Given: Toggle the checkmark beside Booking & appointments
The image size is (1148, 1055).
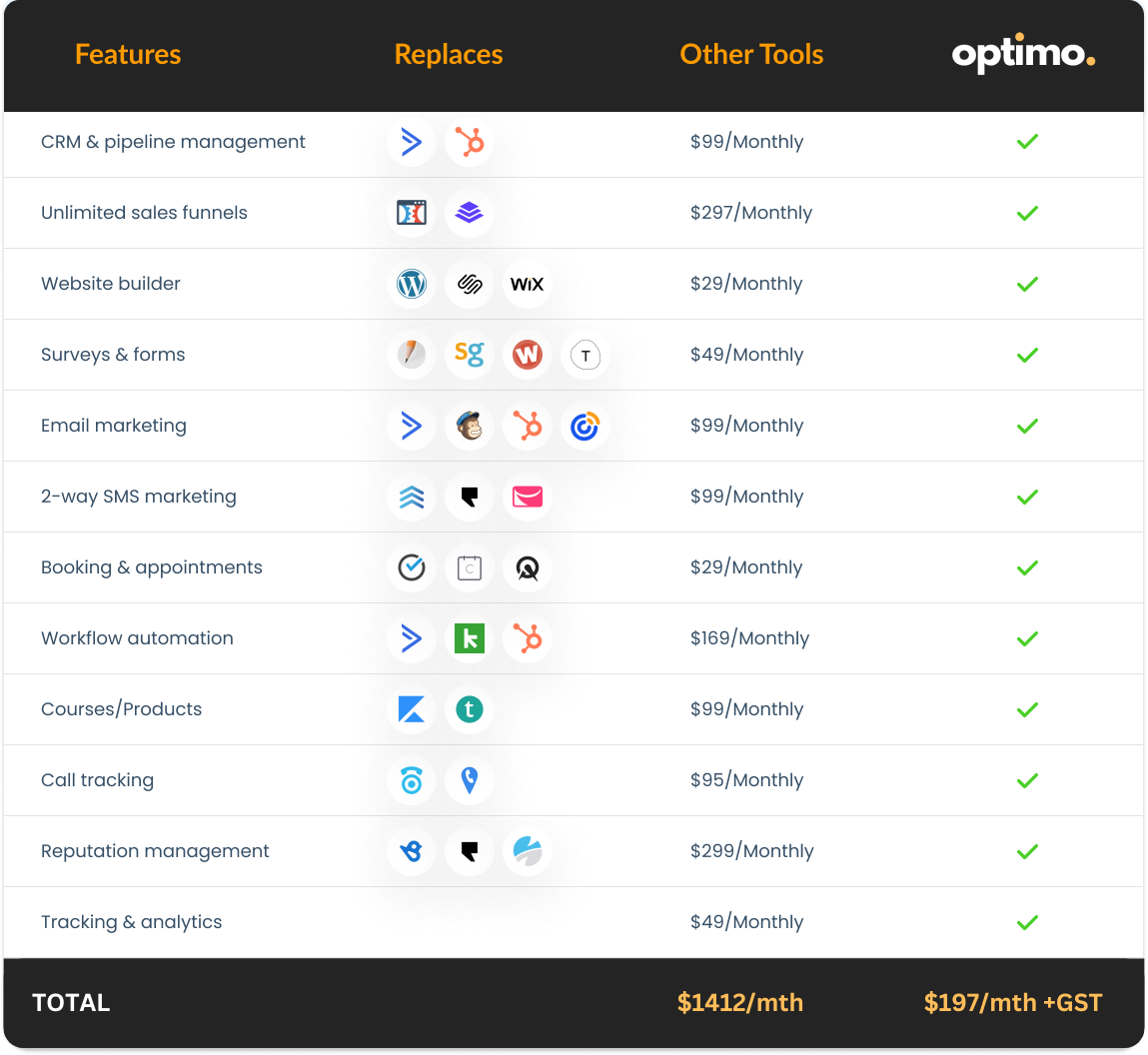Looking at the screenshot, I should (x=1027, y=567).
